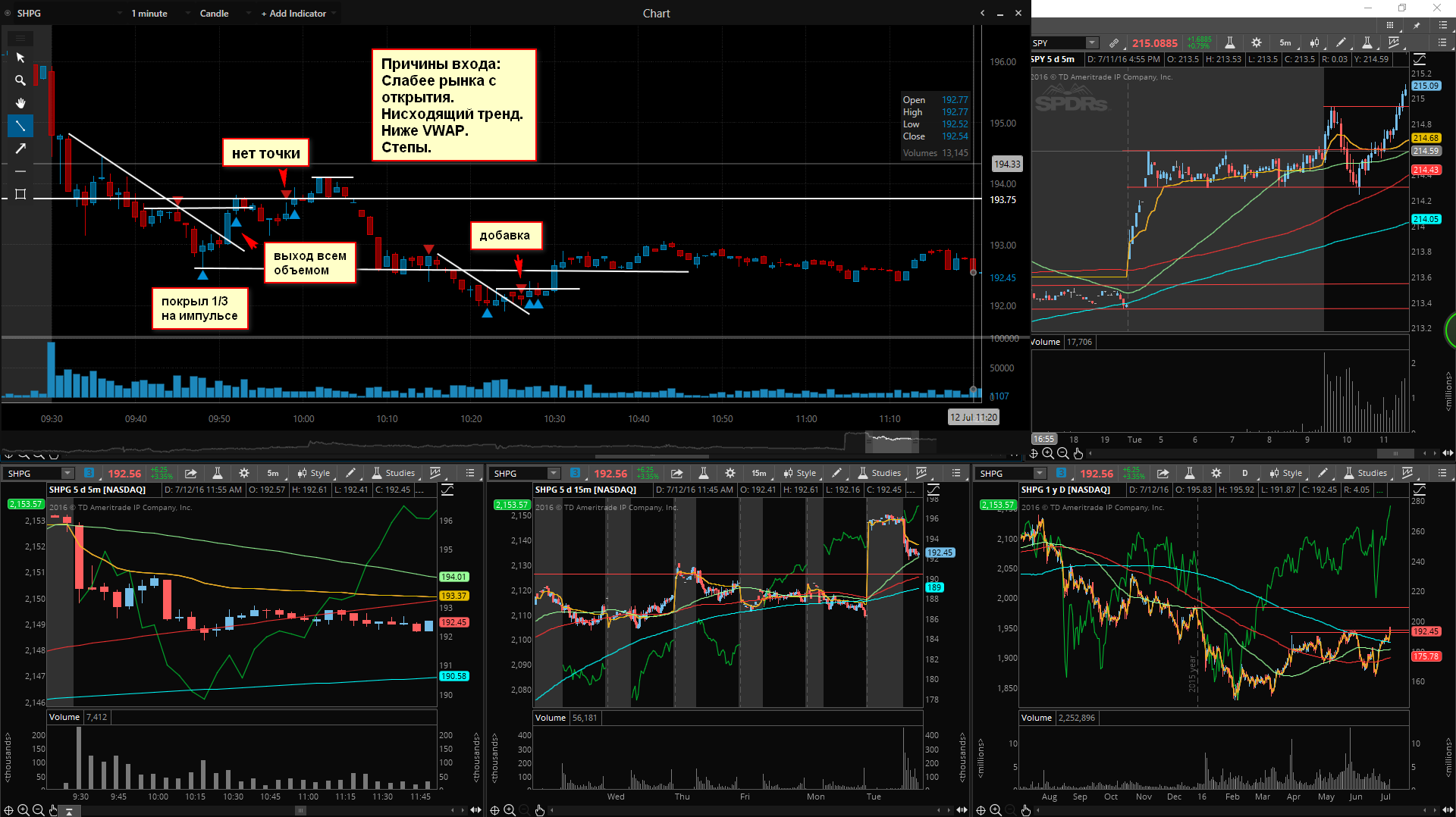Viewport: 1456px width, 817px height.
Task: Open Studies menu in the 15m chart
Action: [879, 473]
